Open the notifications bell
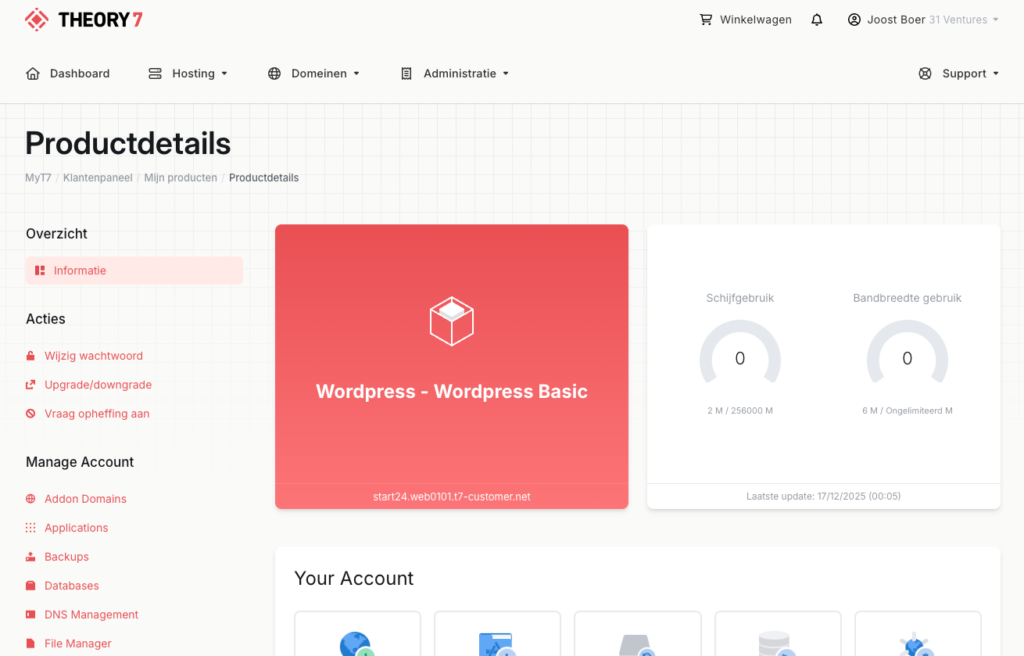 (817, 20)
